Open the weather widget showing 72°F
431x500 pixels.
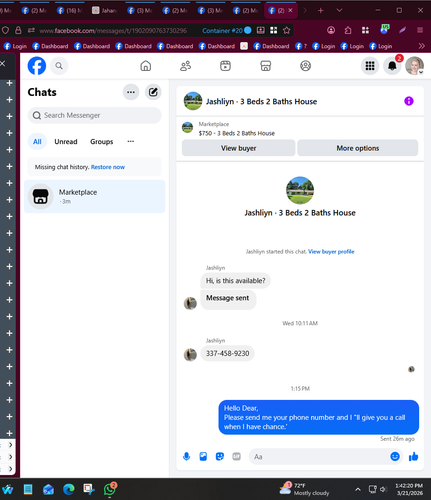click(x=304, y=489)
